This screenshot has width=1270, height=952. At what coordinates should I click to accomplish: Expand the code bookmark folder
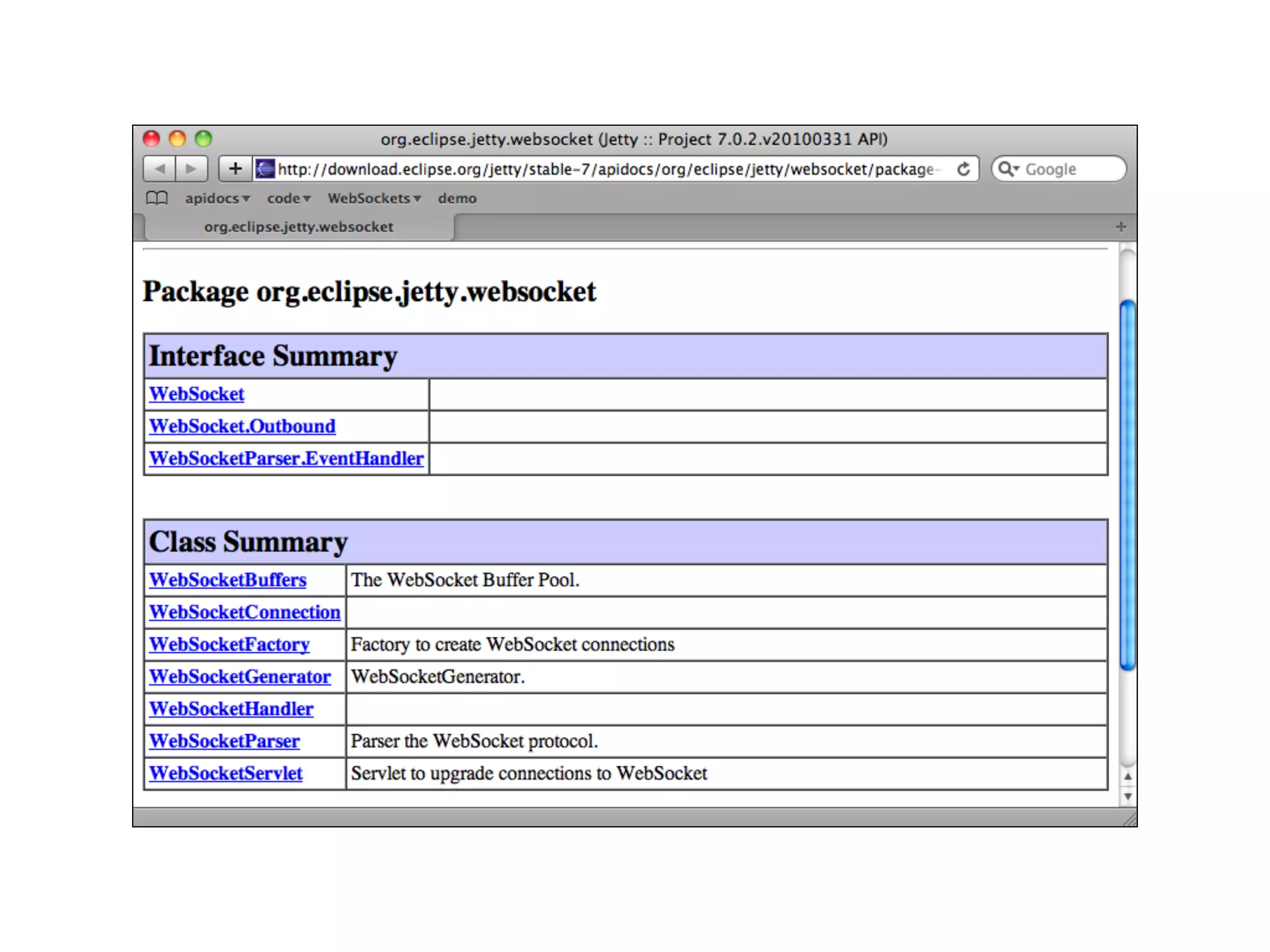288,198
